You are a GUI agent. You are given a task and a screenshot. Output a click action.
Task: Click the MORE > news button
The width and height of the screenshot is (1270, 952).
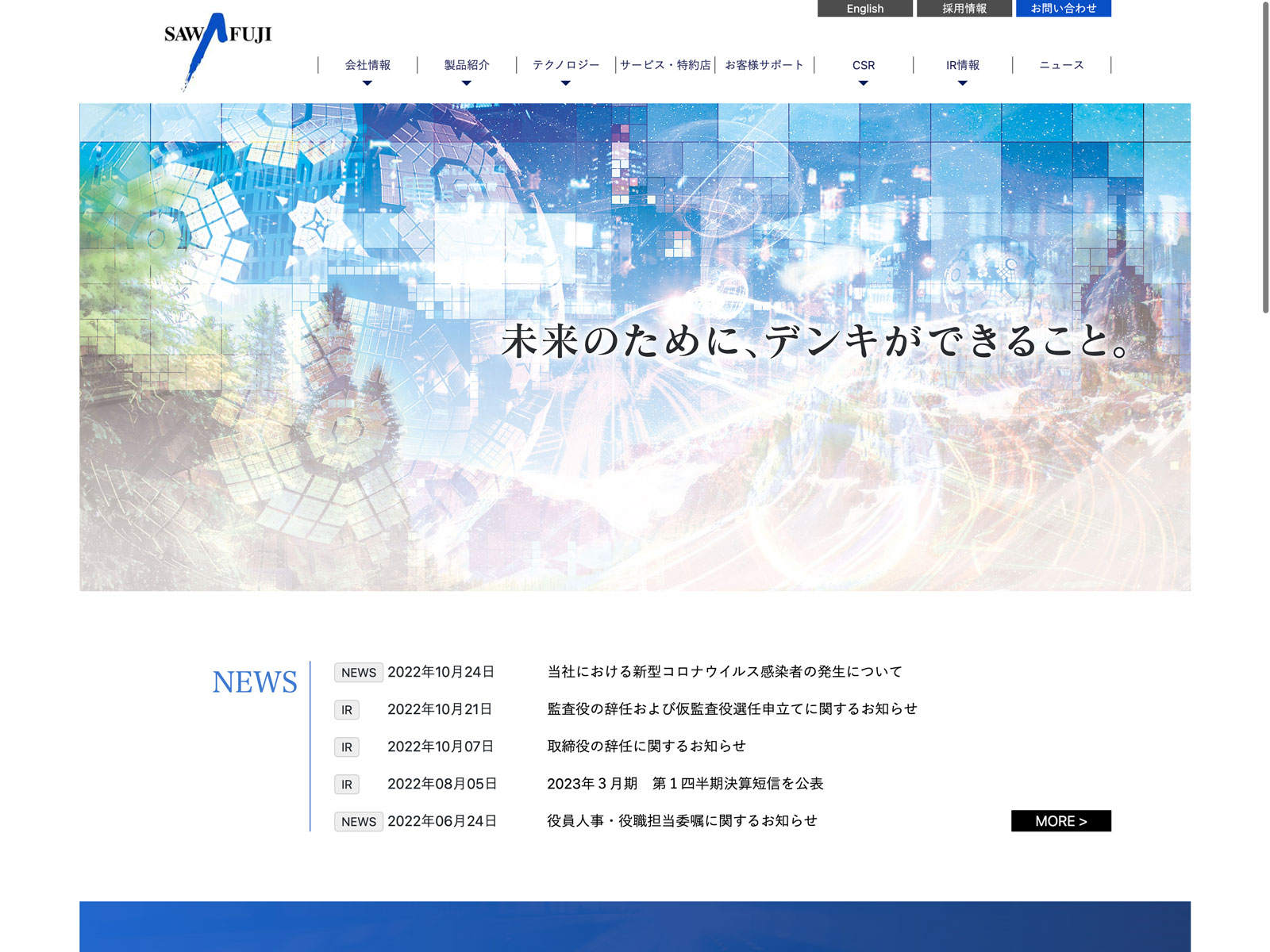tap(1060, 821)
